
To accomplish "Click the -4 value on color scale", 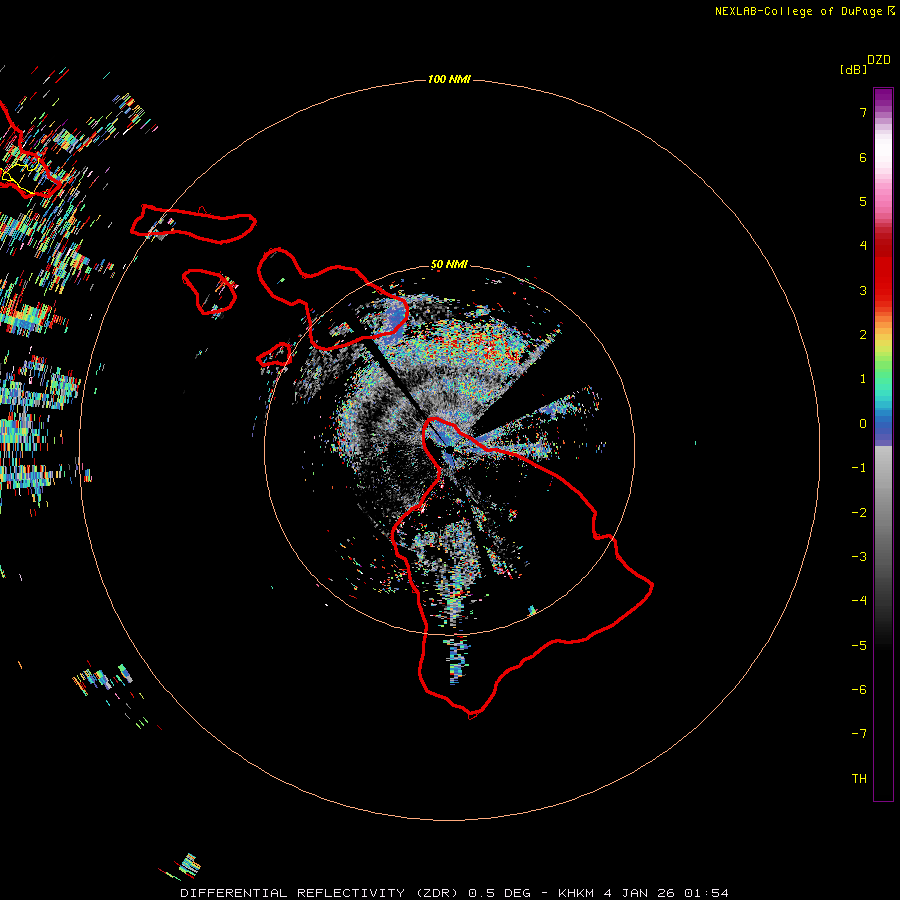I will (x=859, y=600).
